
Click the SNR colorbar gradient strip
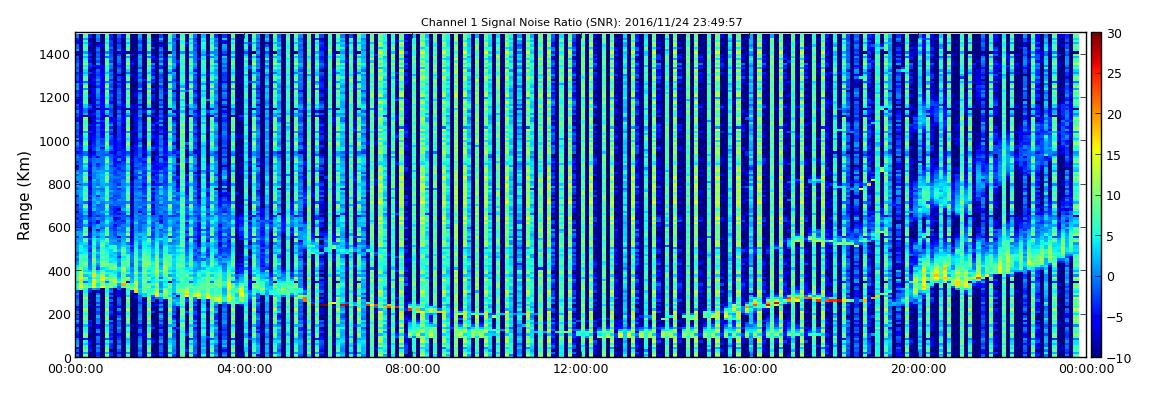click(x=1096, y=195)
